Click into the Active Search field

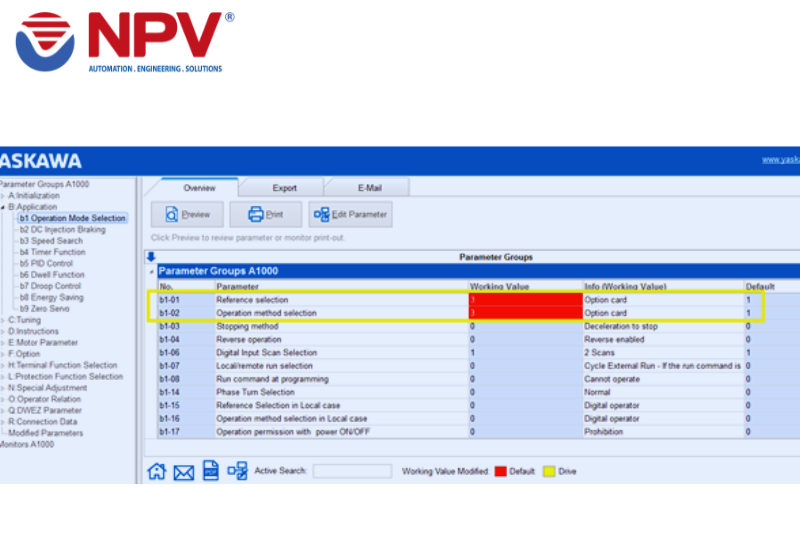tap(351, 471)
